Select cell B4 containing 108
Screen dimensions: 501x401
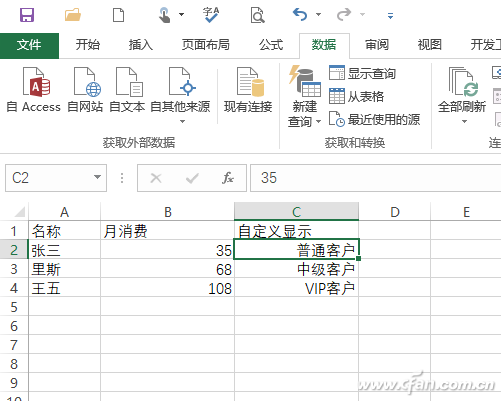tap(167, 288)
